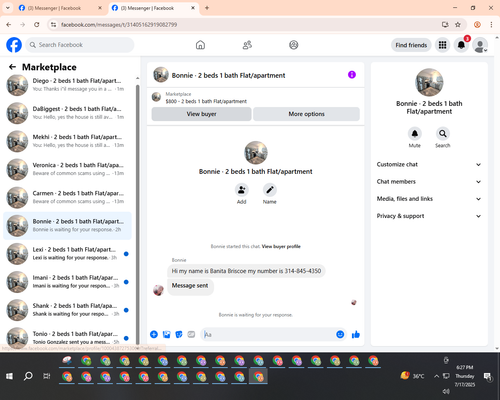Expand Media, files and links section

(429, 199)
